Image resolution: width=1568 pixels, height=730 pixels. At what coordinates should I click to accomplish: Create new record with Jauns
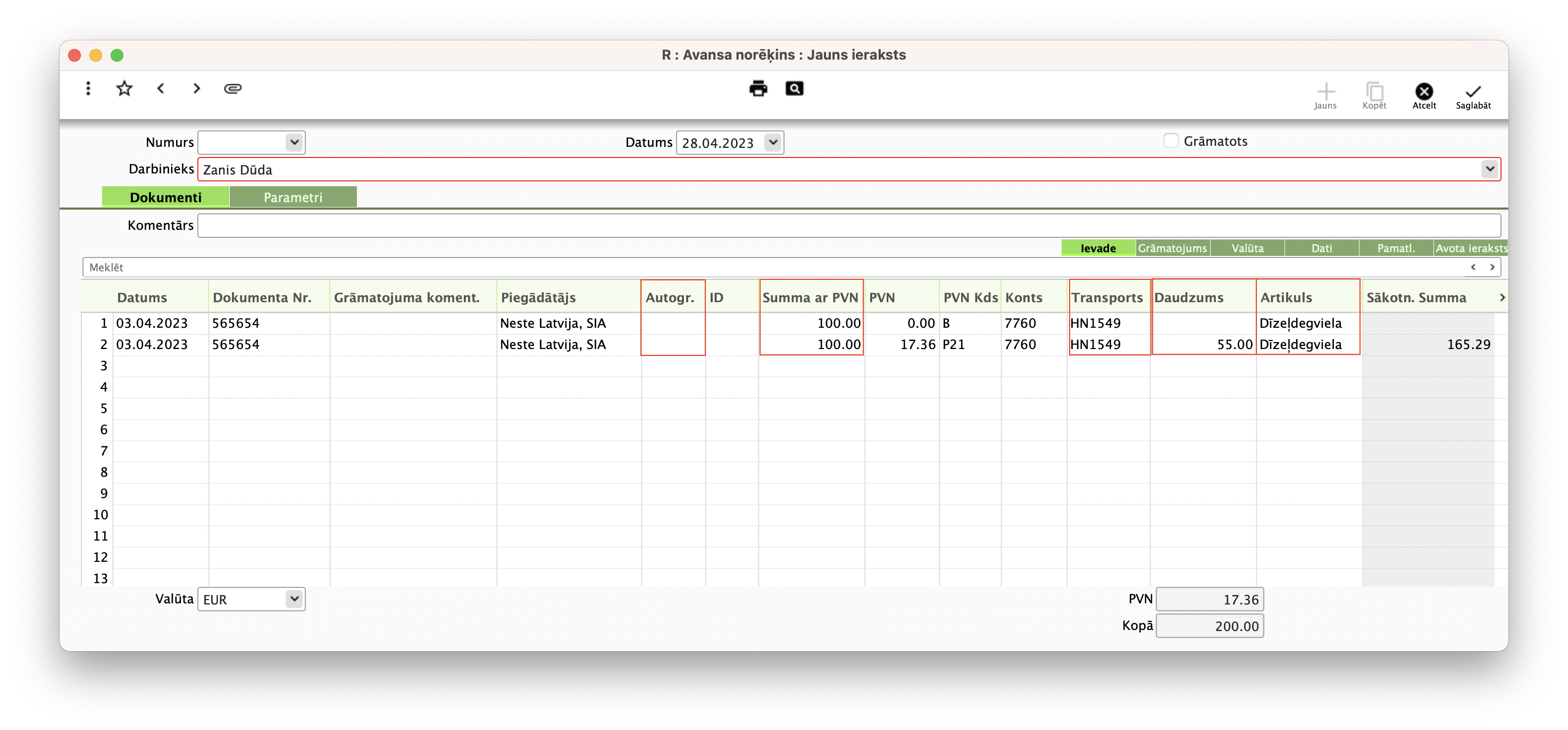[1325, 96]
